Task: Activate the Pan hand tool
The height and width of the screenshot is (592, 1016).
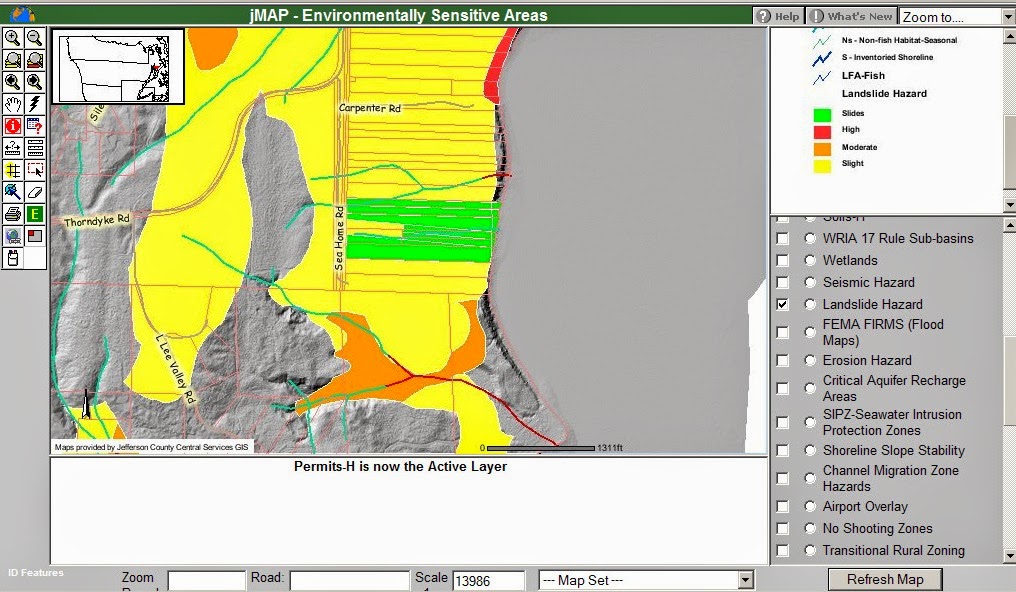Action: click(x=12, y=104)
